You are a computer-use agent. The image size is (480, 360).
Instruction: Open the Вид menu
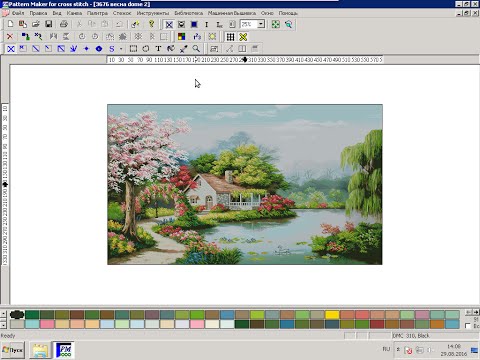pos(57,13)
